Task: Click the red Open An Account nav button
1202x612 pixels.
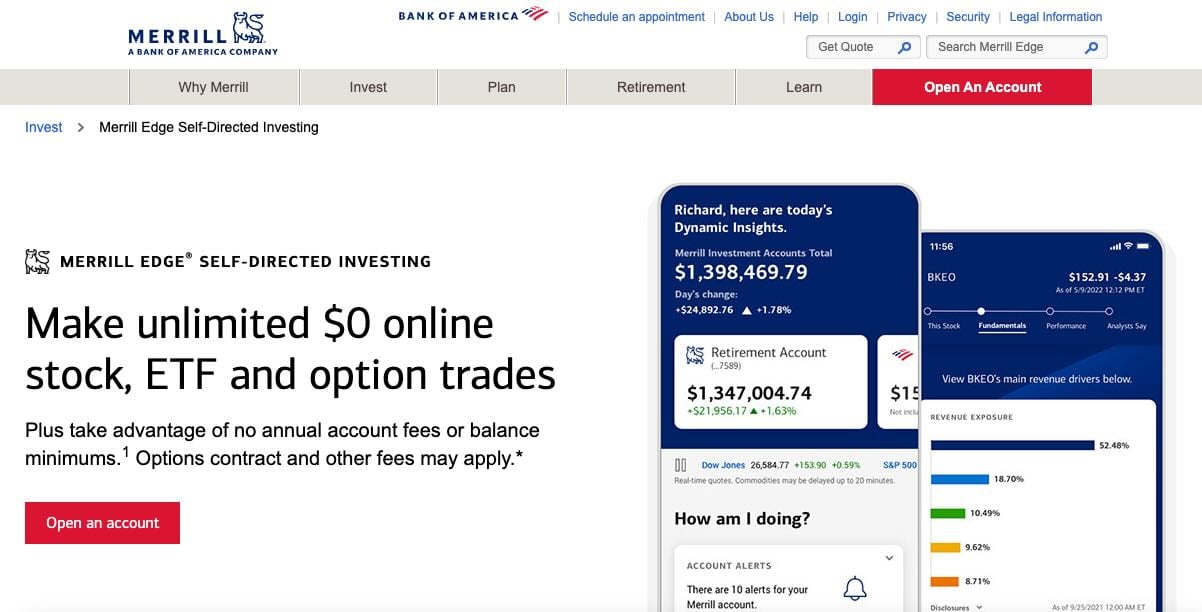Action: (982, 87)
